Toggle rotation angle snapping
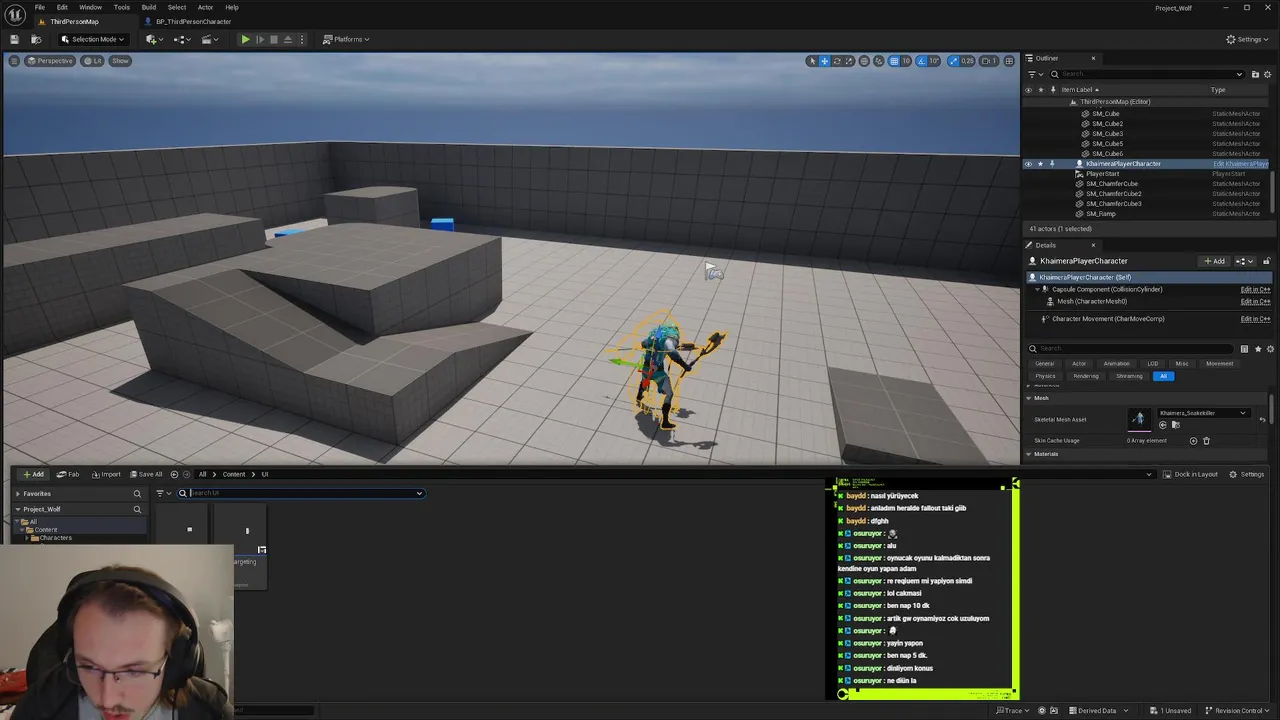This screenshot has height=720, width=1280. [x=922, y=61]
